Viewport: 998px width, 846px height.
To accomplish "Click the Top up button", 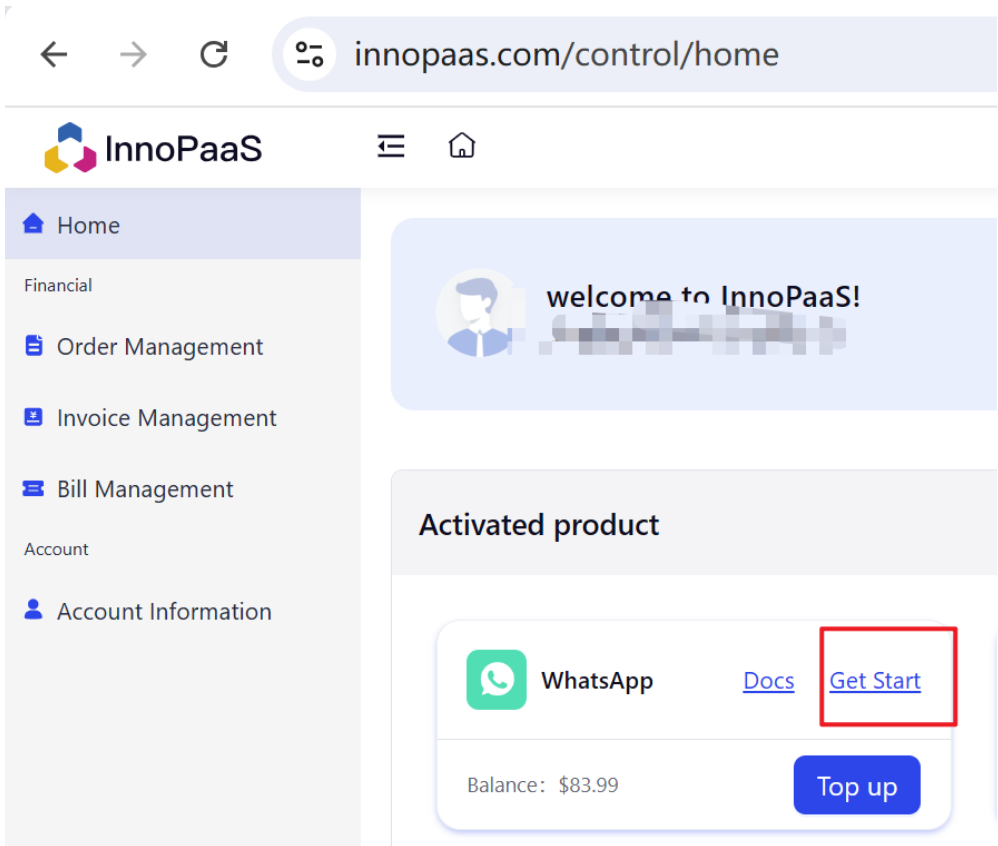I will point(857,786).
